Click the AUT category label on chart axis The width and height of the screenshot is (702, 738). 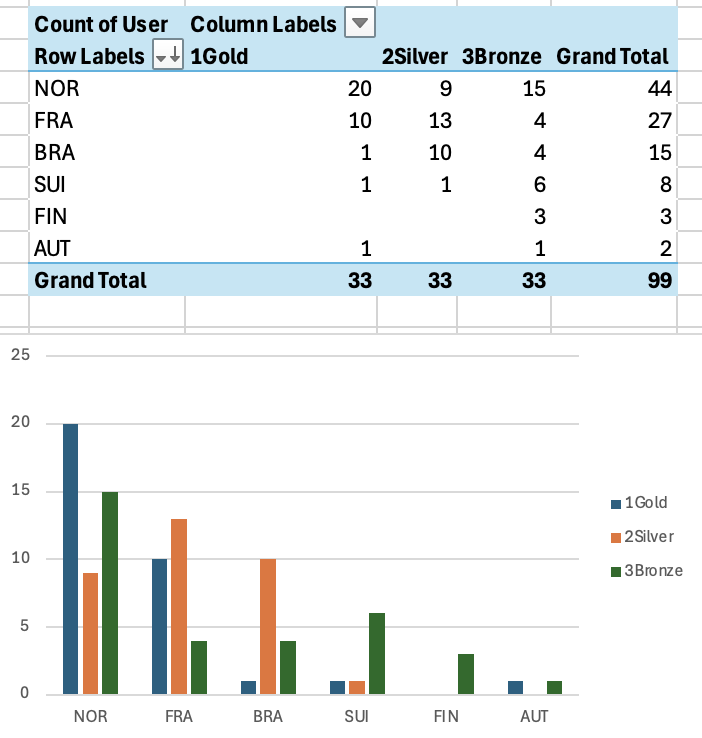(x=535, y=717)
